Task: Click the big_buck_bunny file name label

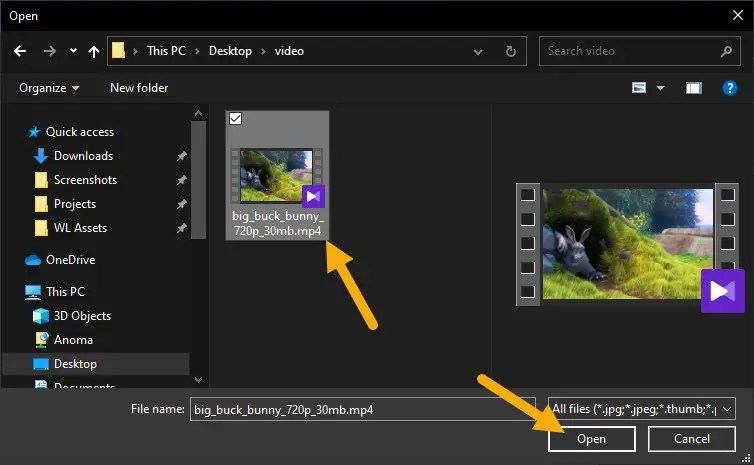Action: (x=277, y=223)
